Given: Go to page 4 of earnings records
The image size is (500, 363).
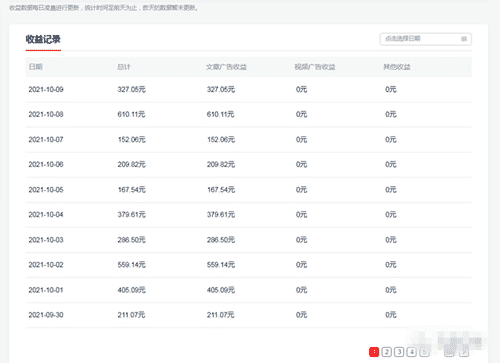Looking at the screenshot, I should pos(412,352).
